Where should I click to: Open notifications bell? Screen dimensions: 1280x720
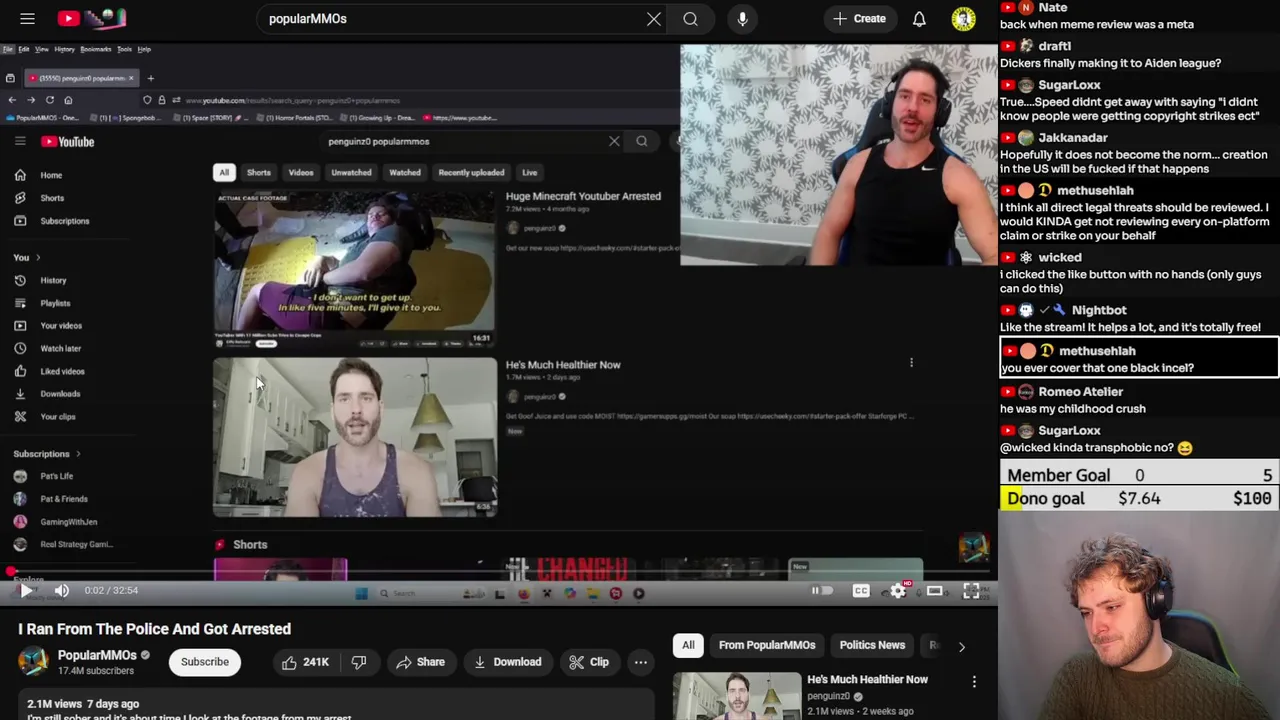(x=919, y=19)
